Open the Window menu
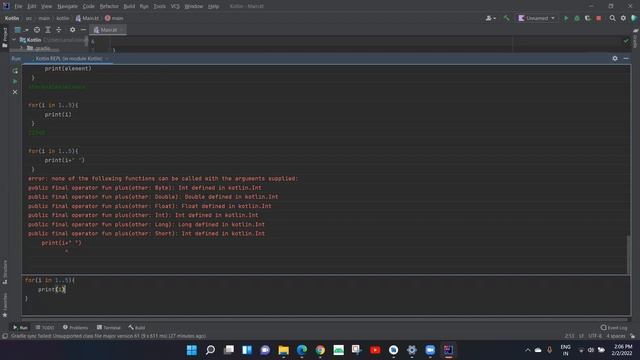 coord(194,7)
